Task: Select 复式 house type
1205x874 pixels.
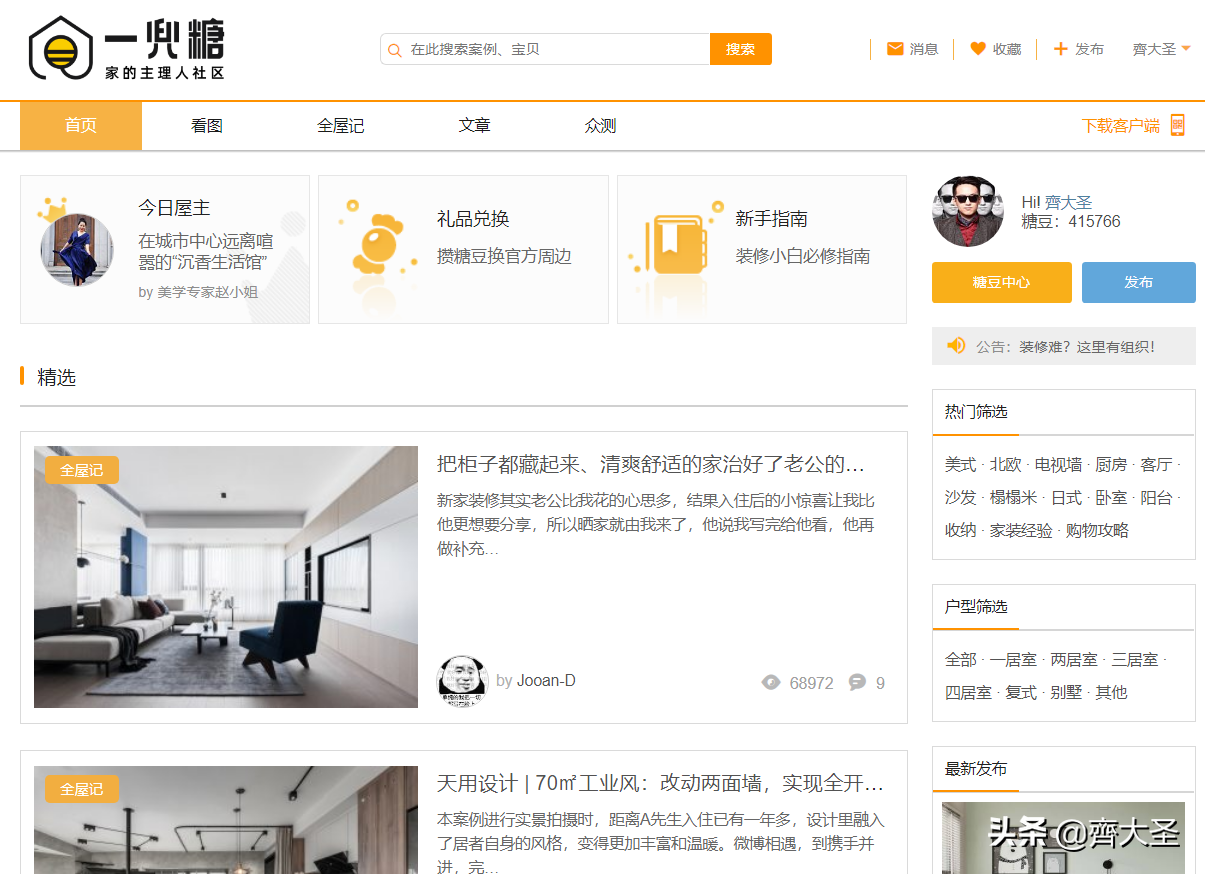Action: tap(1021, 693)
